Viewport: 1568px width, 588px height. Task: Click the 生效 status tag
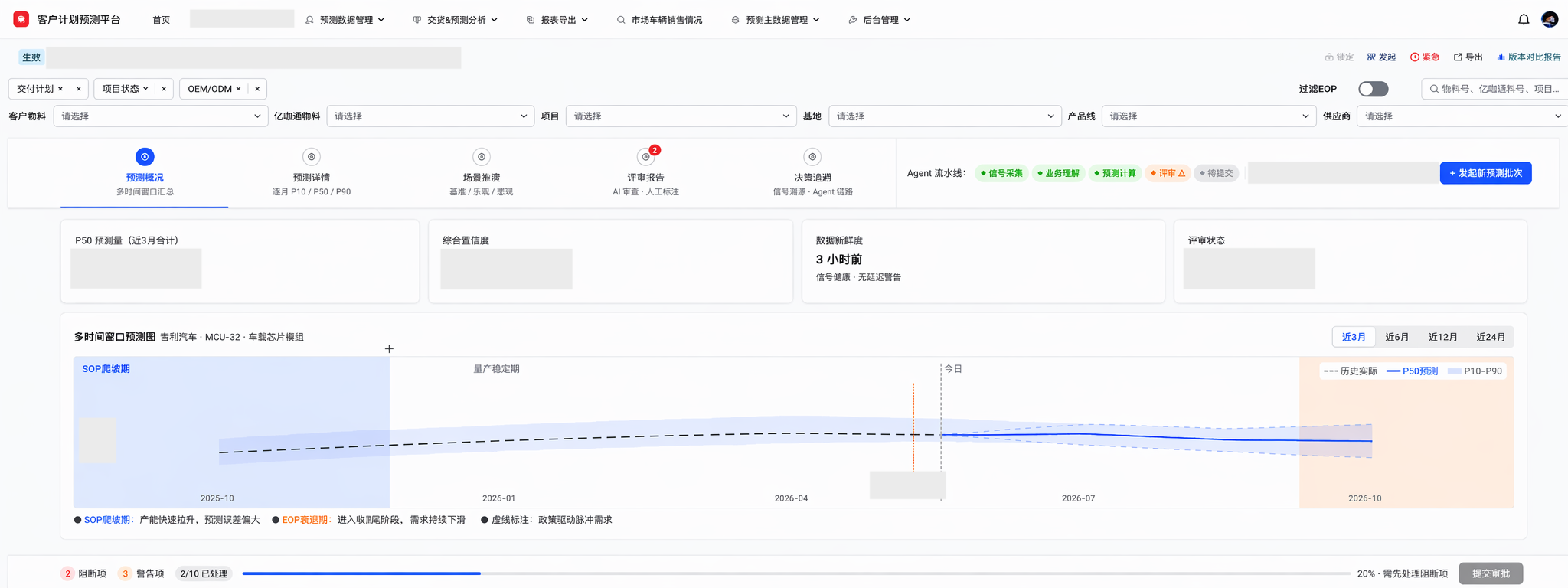(31, 57)
